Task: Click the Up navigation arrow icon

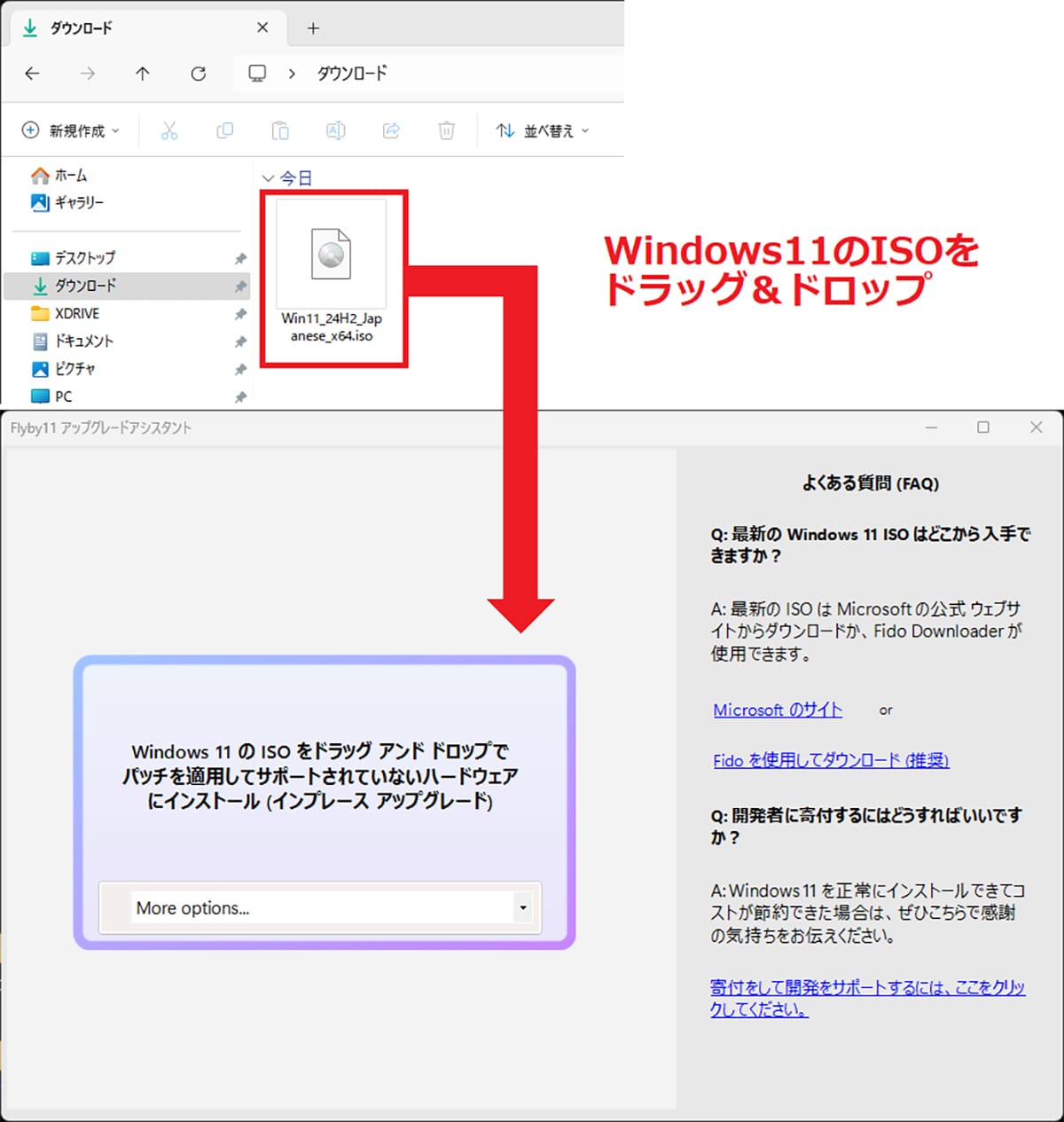Action: (x=142, y=74)
